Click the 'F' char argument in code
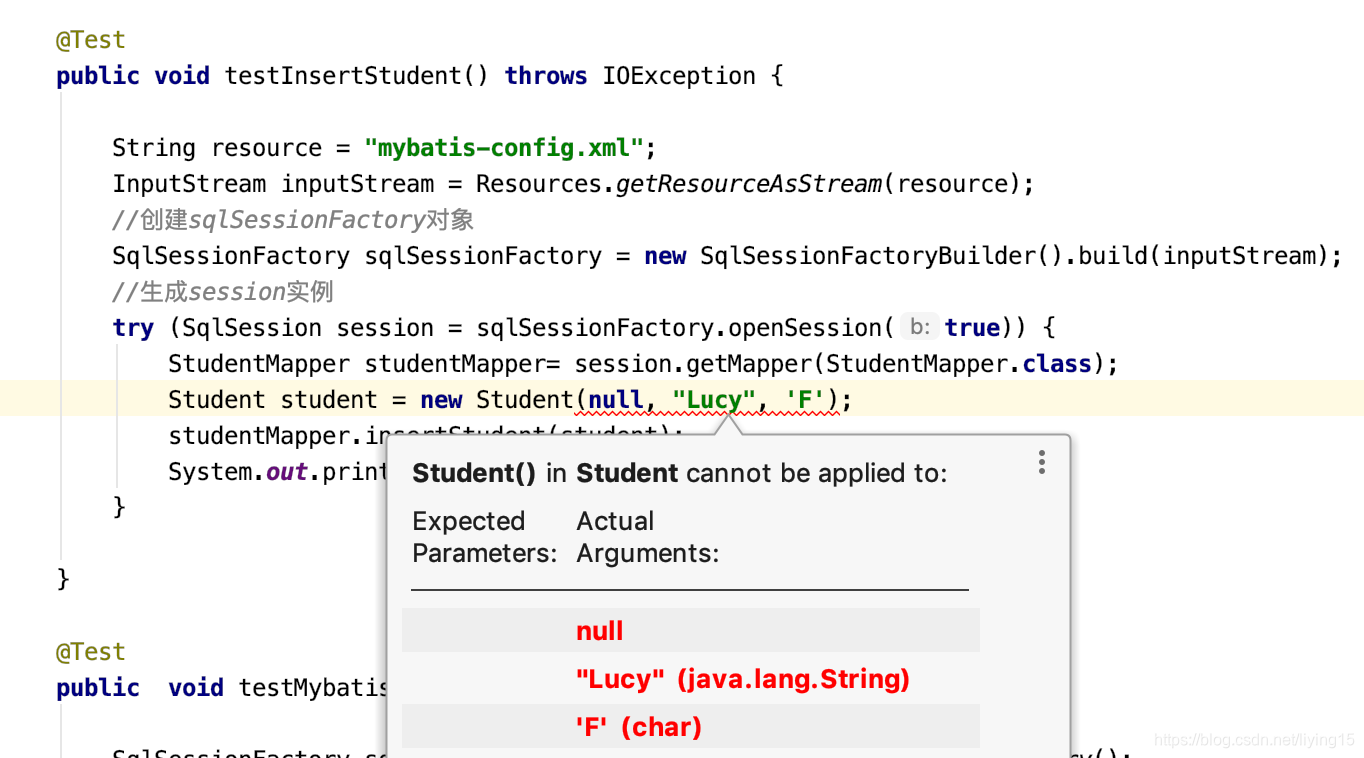Image resolution: width=1364 pixels, height=758 pixels. [805, 400]
